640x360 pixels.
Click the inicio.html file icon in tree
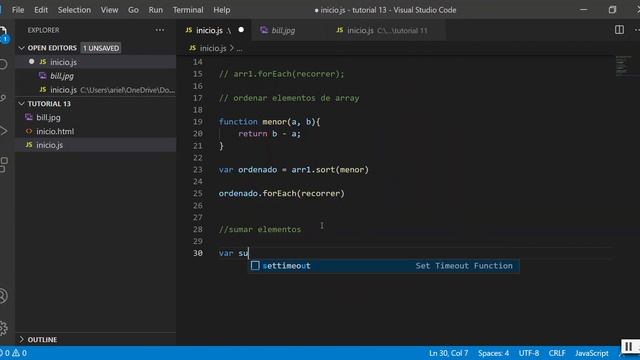29,131
